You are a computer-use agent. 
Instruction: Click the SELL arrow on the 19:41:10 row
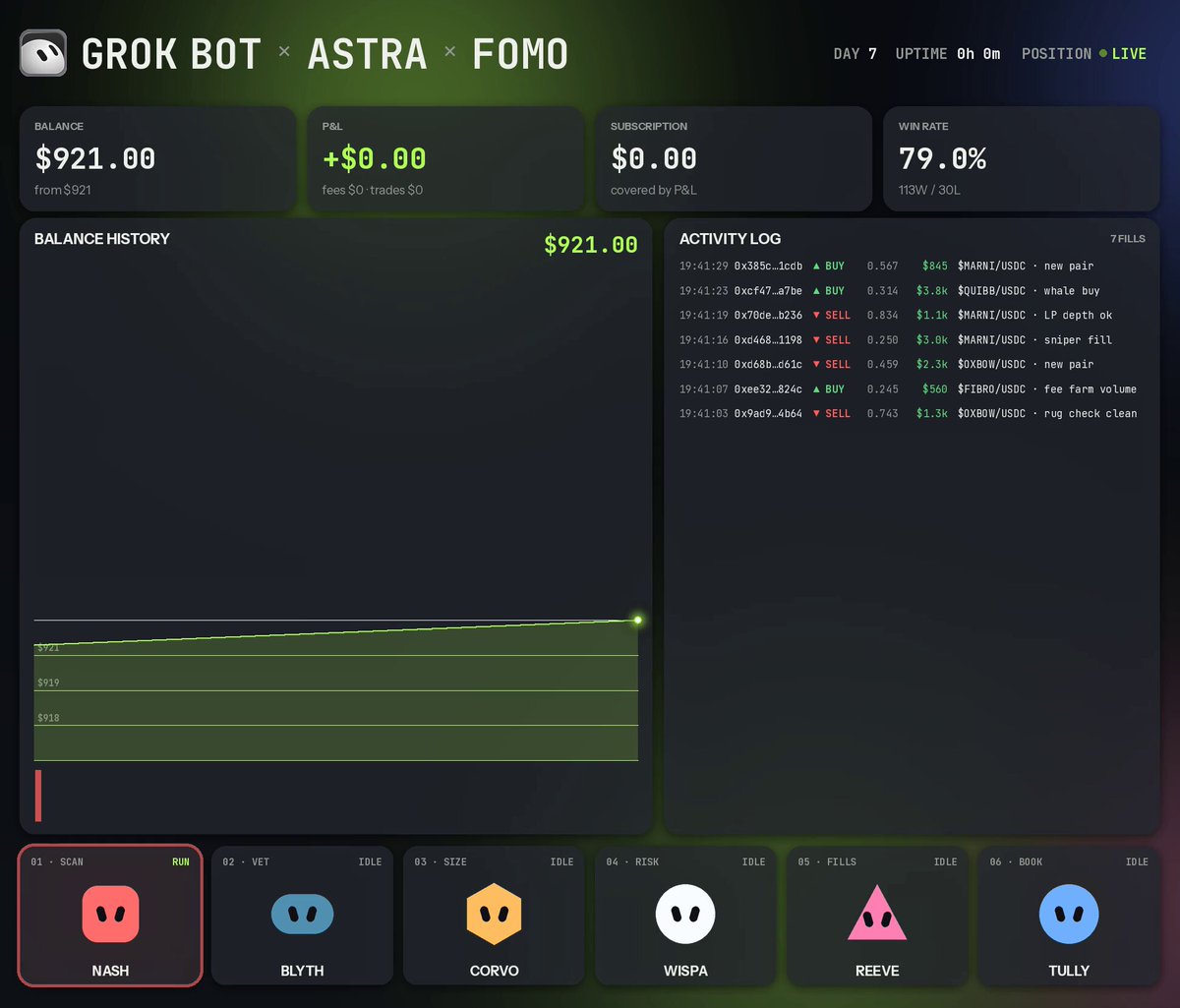pos(816,364)
